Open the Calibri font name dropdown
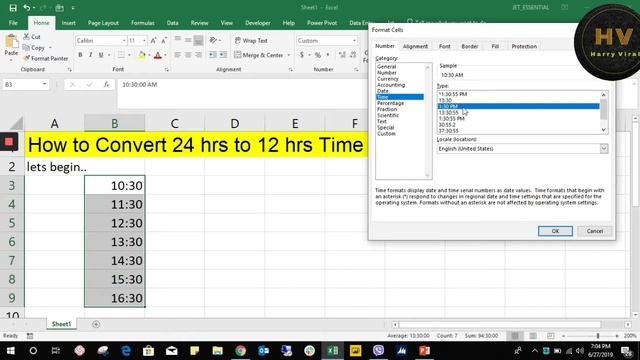 click(x=124, y=41)
